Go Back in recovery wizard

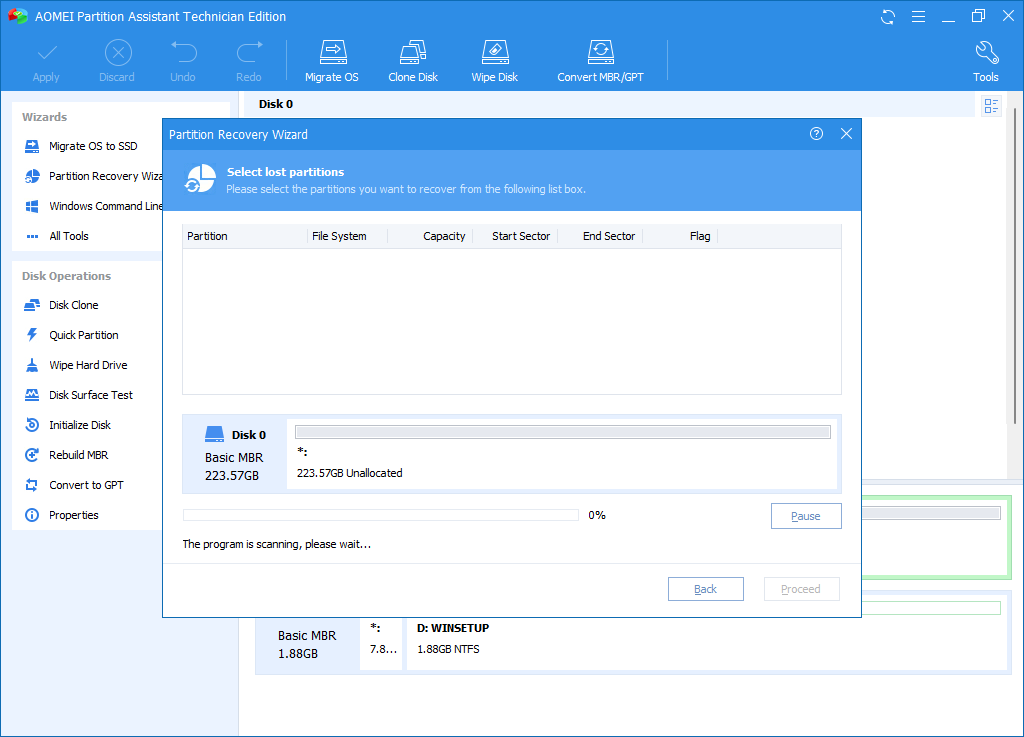(705, 589)
